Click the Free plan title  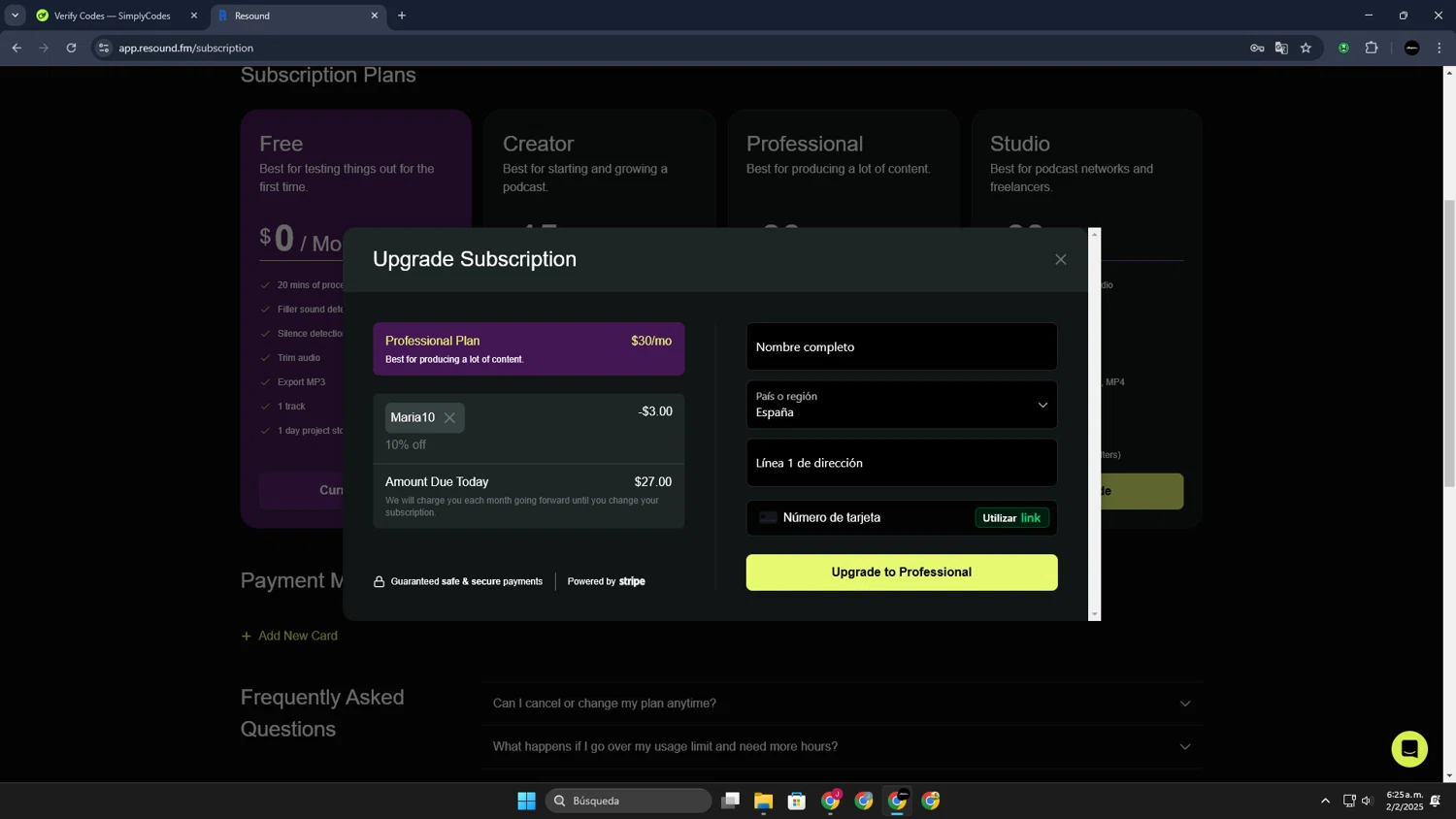pyautogui.click(x=281, y=144)
